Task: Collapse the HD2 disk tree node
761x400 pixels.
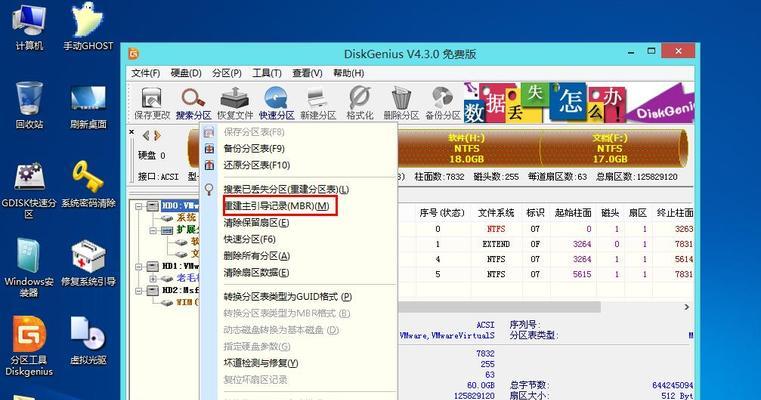Action: click(x=139, y=290)
